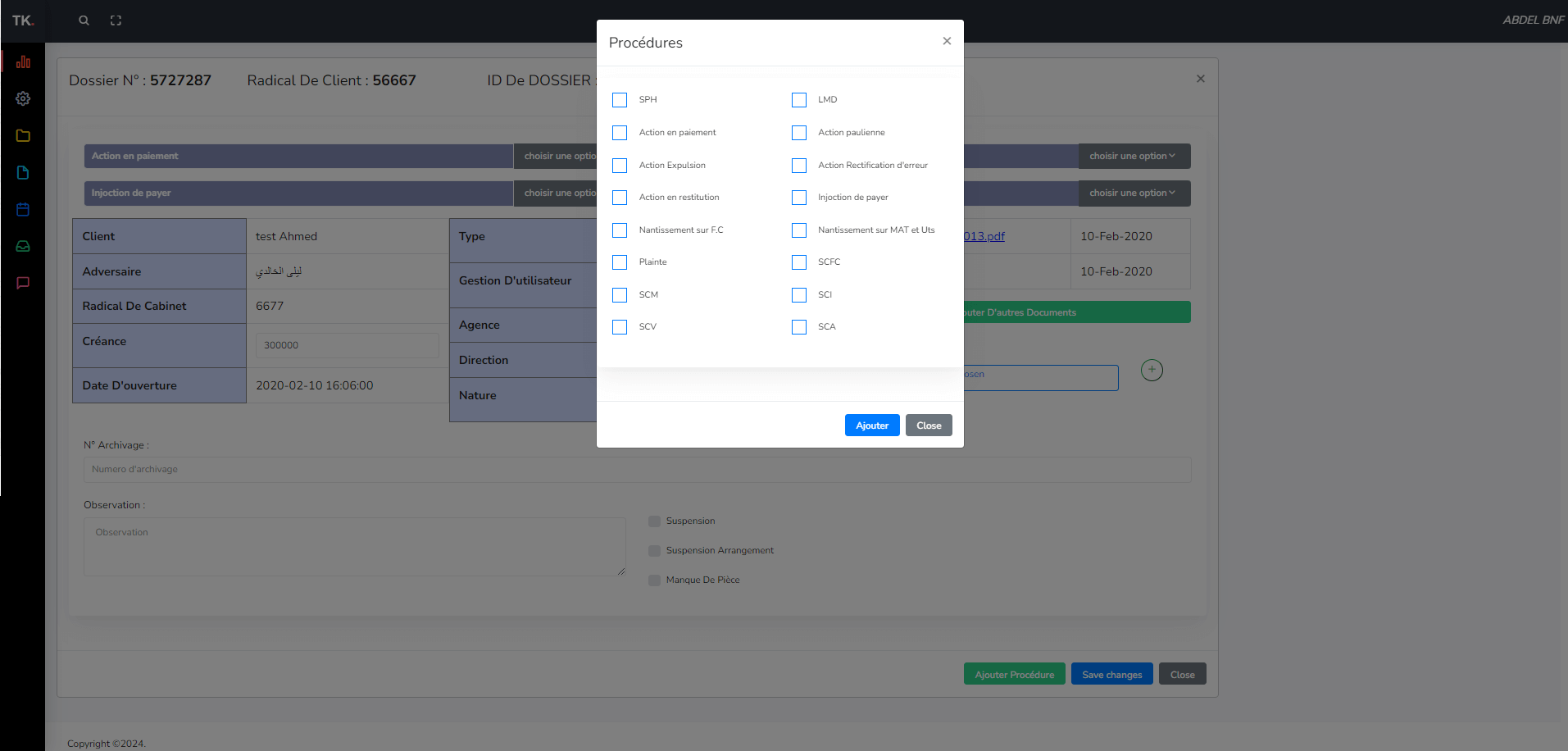The height and width of the screenshot is (751, 1568).
Task: Click the date 2020-02-10 16:06:00 value
Action: tap(314, 385)
